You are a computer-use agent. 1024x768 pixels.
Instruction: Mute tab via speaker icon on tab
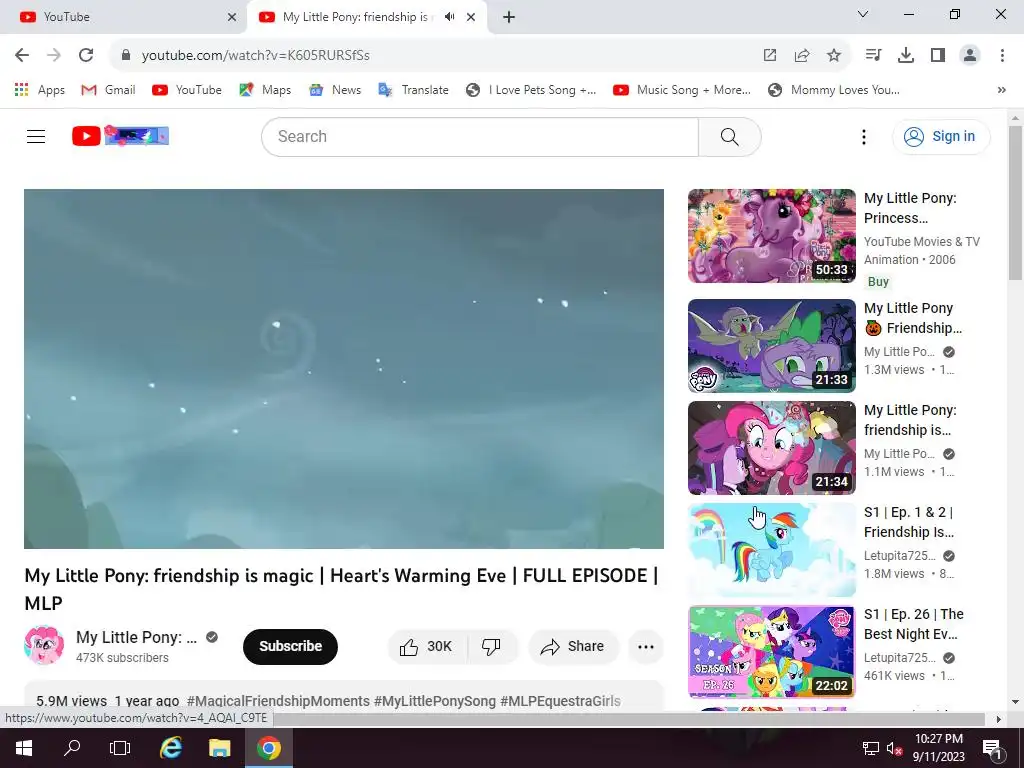(449, 17)
